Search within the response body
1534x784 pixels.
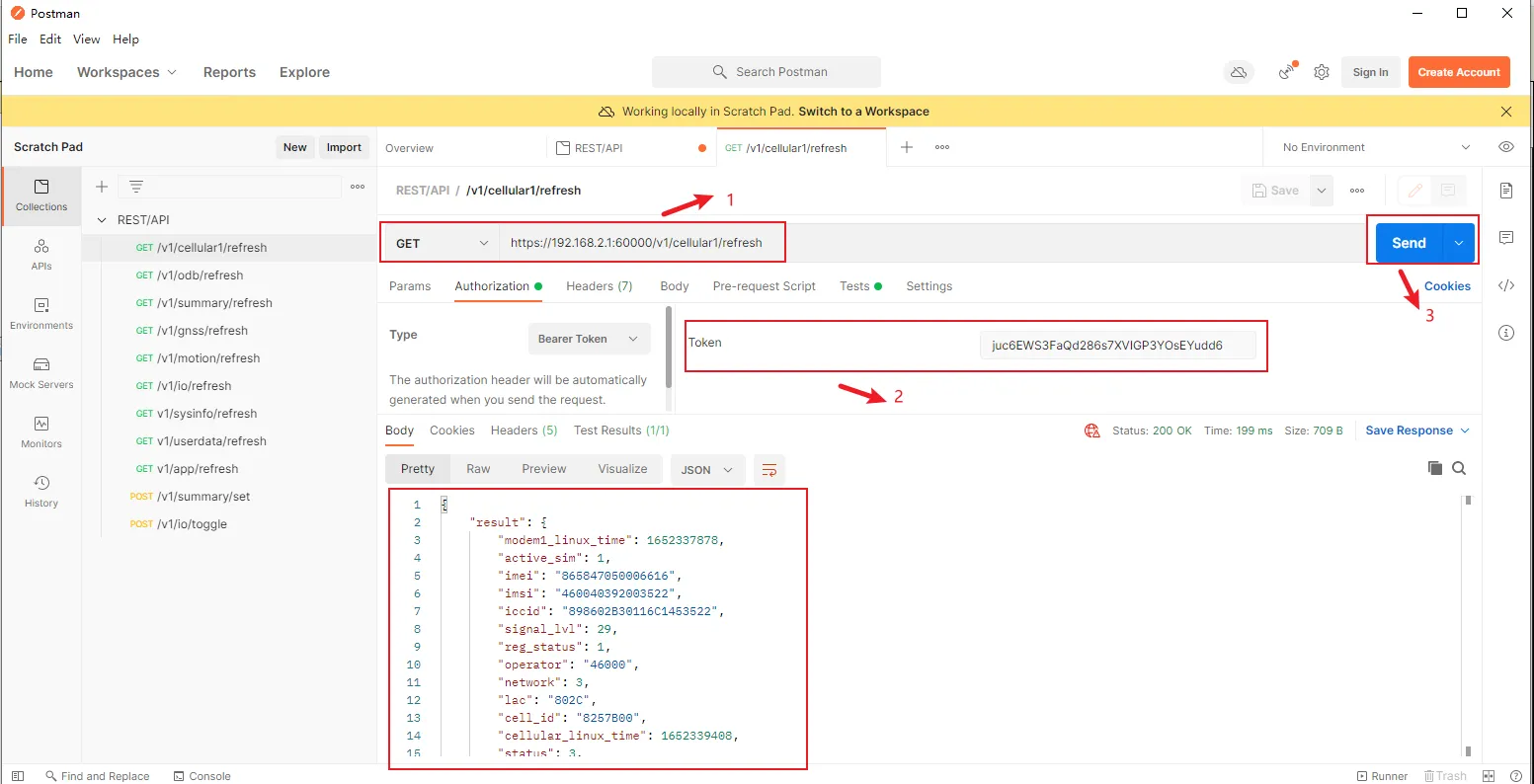point(1459,468)
